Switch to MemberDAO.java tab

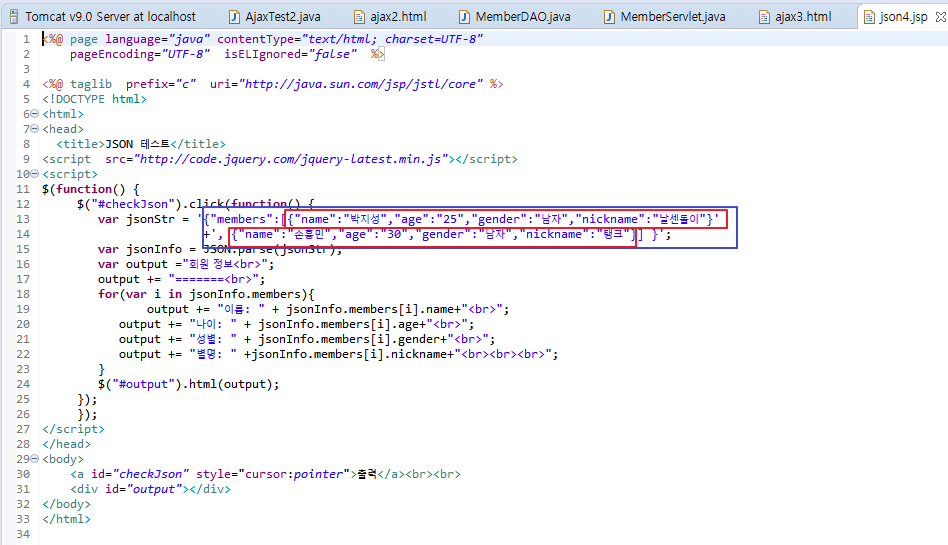[x=515, y=16]
